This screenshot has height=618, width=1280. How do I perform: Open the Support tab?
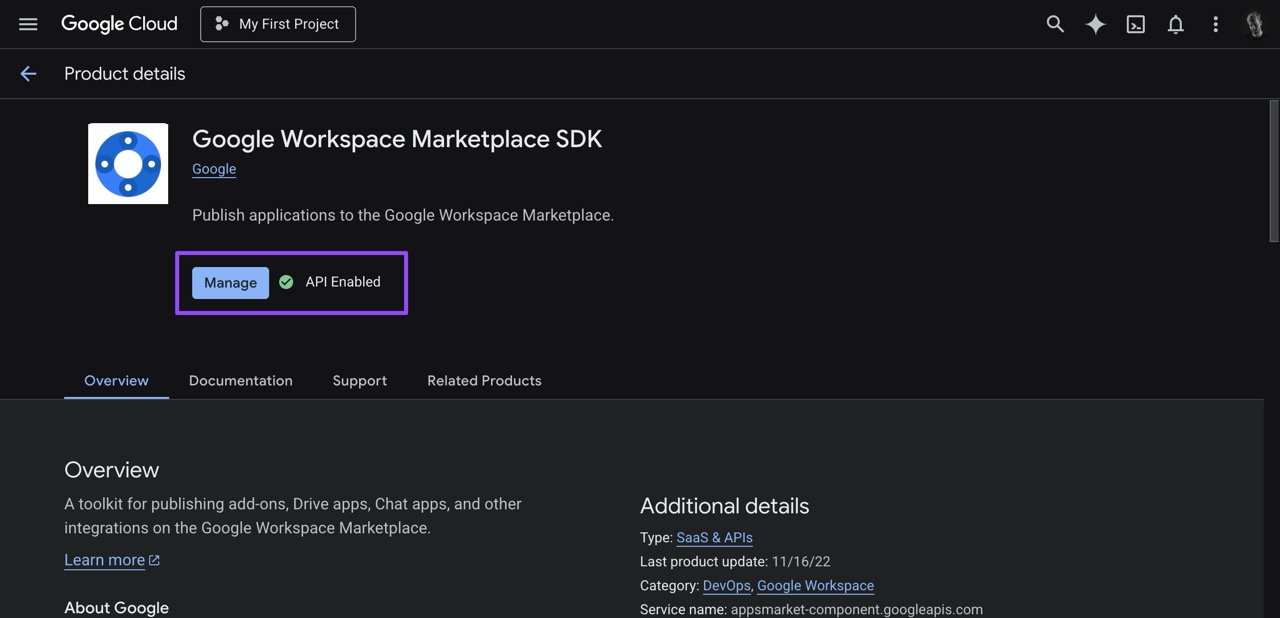coord(359,380)
